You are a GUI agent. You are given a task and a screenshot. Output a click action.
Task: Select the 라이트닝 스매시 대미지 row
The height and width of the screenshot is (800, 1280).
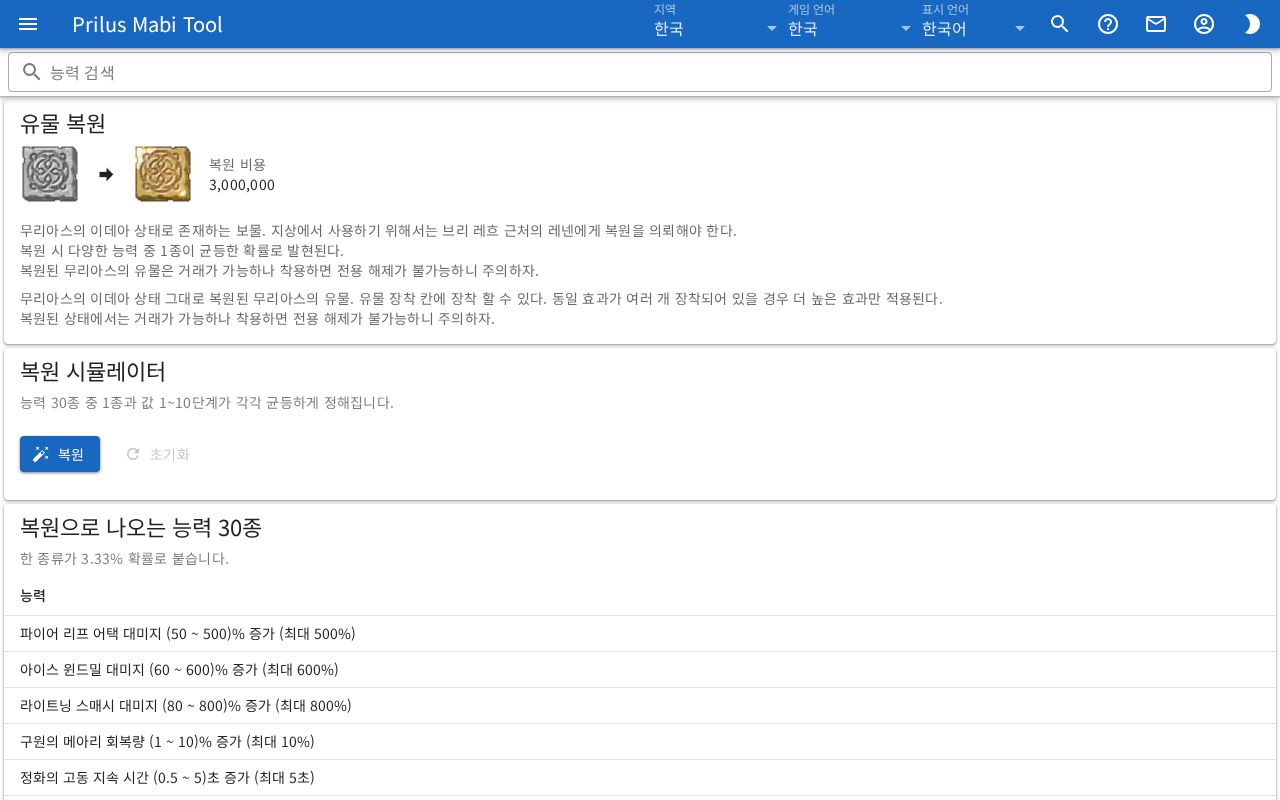[640, 706]
